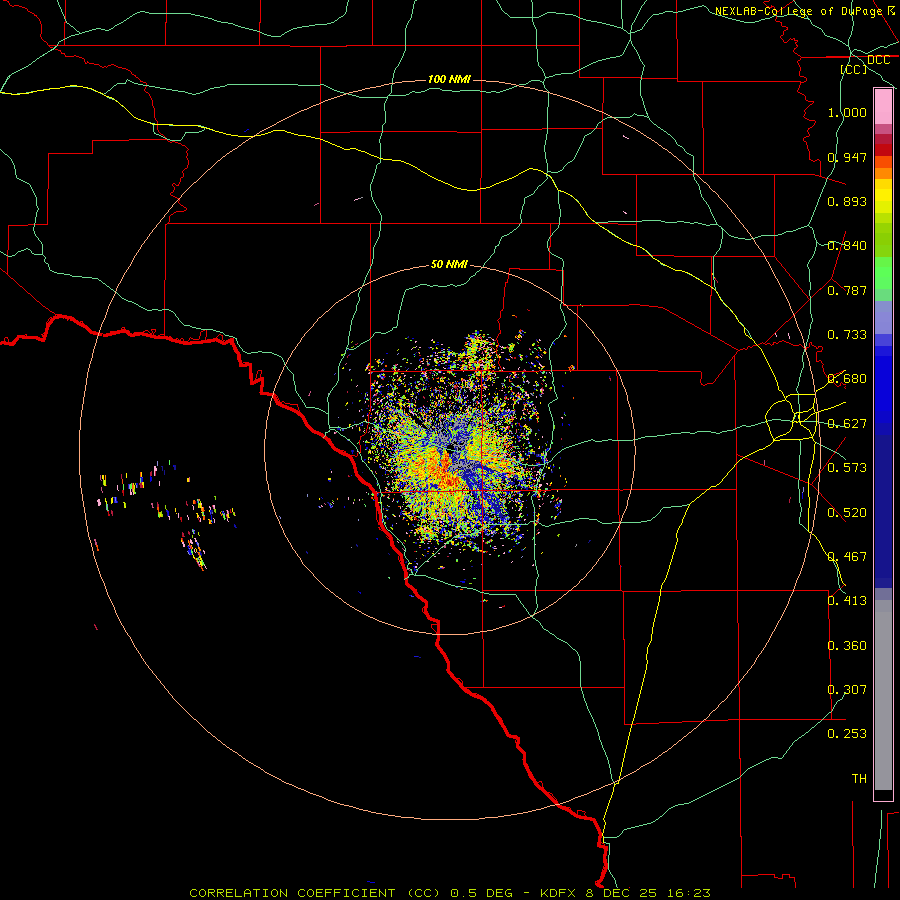Pick the red swatch on the color bar
The height and width of the screenshot is (900, 900).
coord(883,149)
